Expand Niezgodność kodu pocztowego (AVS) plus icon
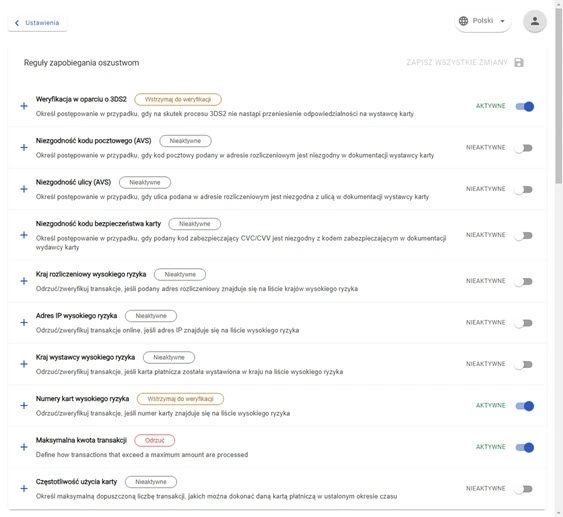Image resolution: width=563 pixels, height=517 pixels. click(x=24, y=148)
